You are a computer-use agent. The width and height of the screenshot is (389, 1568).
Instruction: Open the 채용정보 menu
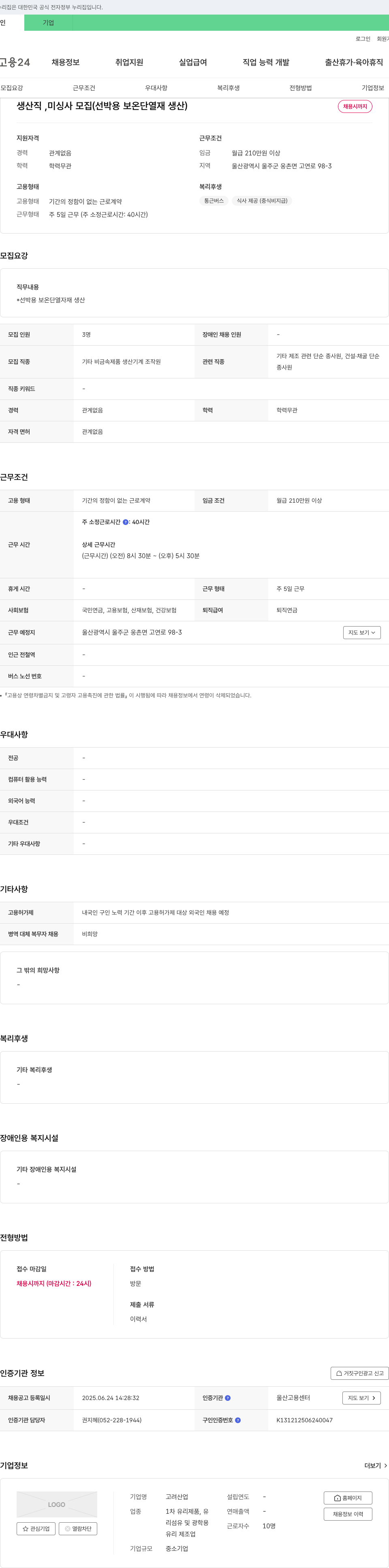pyautogui.click(x=65, y=63)
